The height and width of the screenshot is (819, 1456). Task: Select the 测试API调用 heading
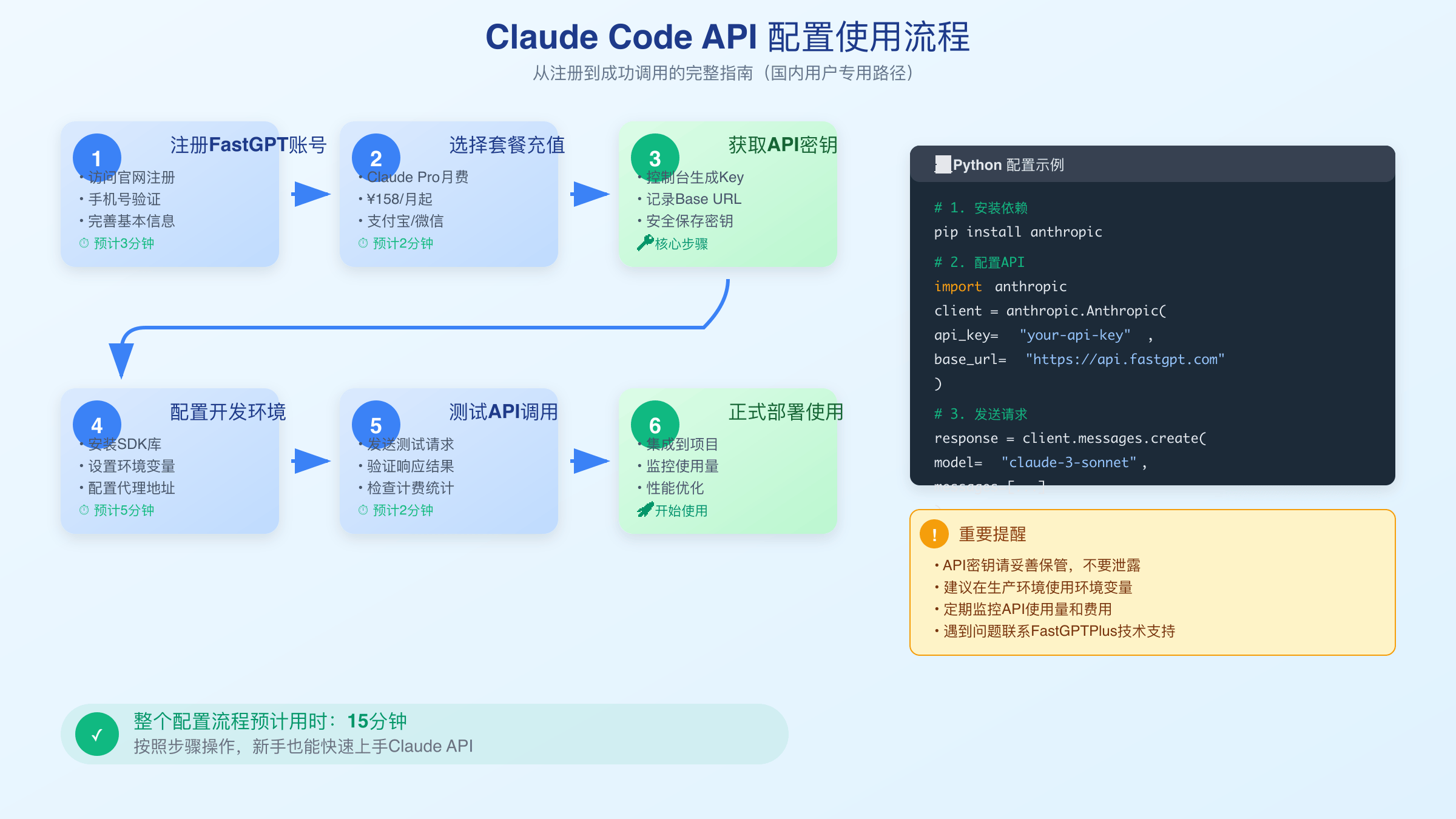point(504,412)
